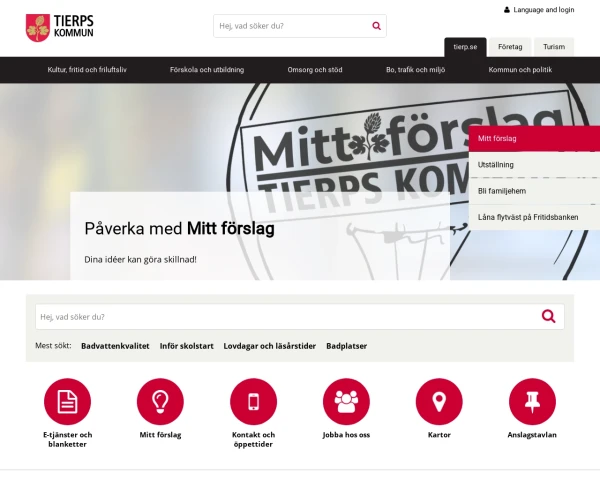Image resolution: width=600 pixels, height=480 pixels.
Task: Open the Anslagstavlan pushpin icon
Action: pyautogui.click(x=532, y=402)
